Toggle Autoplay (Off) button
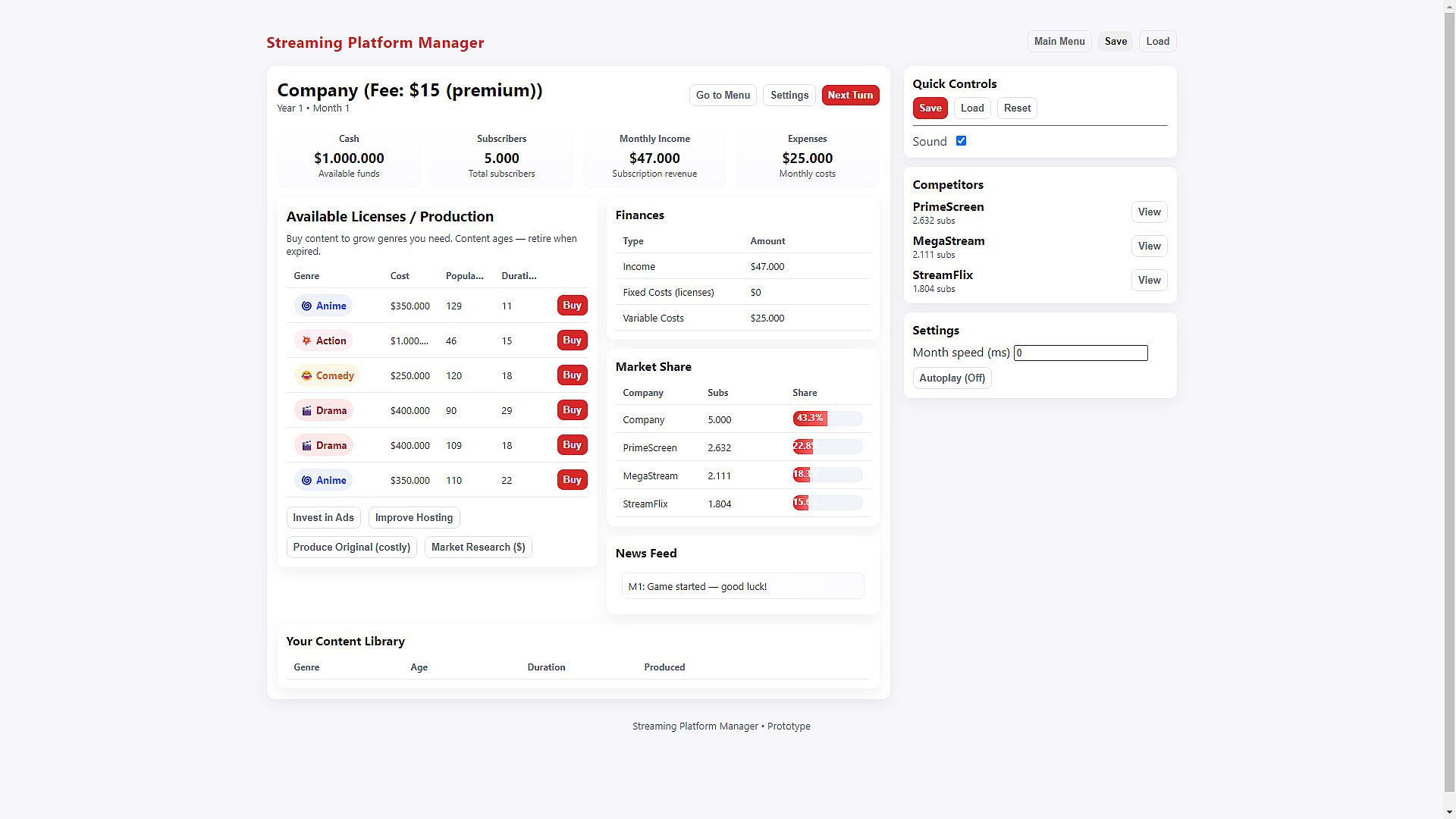This screenshot has width=1456, height=819. [952, 378]
